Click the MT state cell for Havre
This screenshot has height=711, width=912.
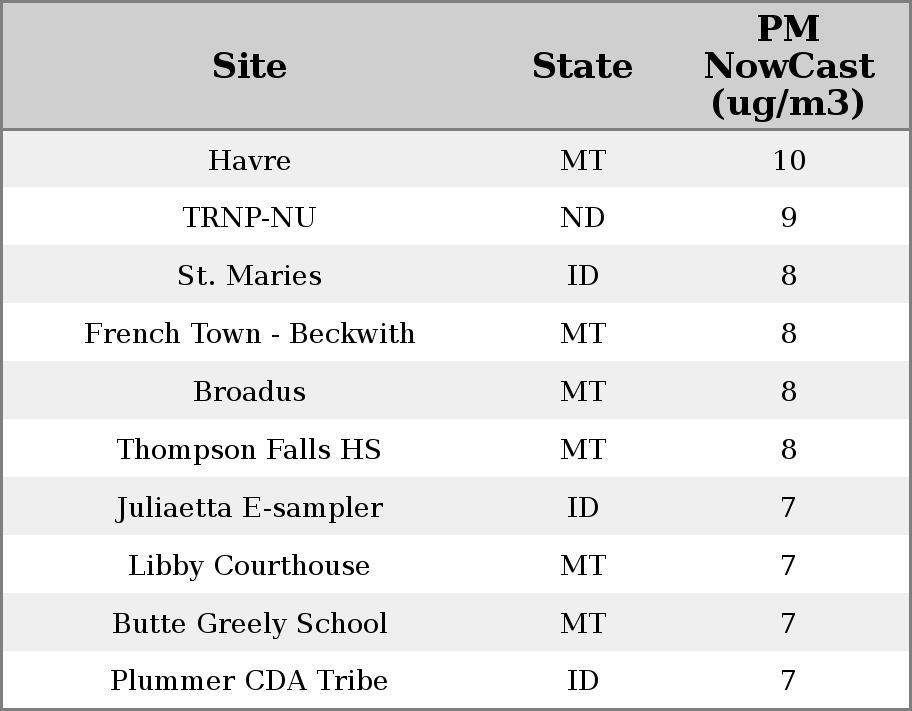[x=582, y=160]
